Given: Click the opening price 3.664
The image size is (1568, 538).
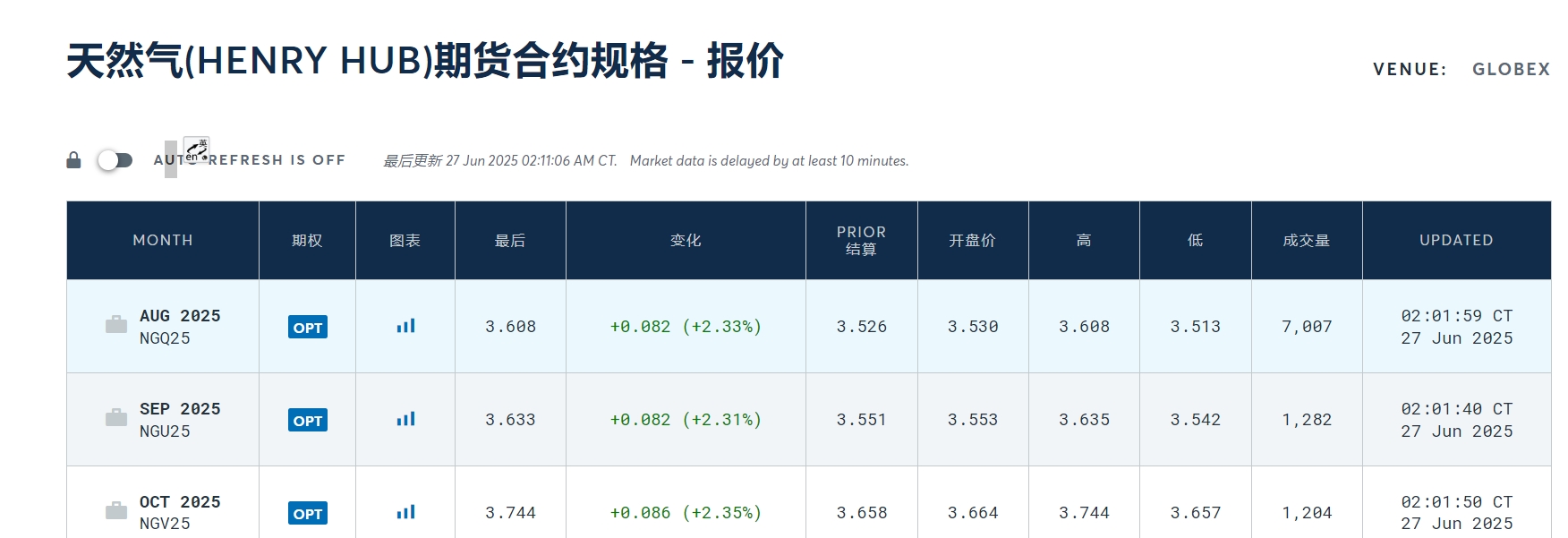Looking at the screenshot, I should pyautogui.click(x=973, y=513).
